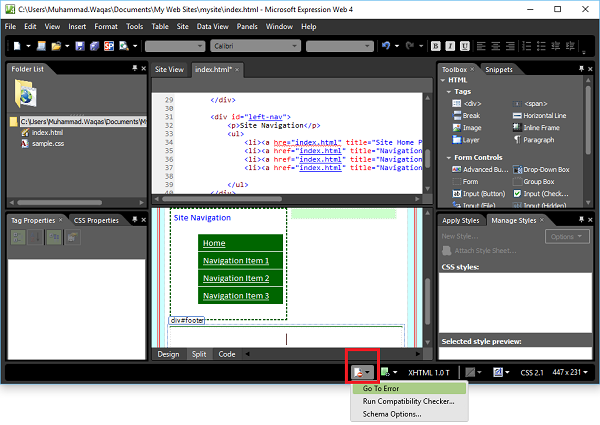Viewport: 600px width, 425px height.
Task: Select index.html in the Folder List
Action: point(48,132)
